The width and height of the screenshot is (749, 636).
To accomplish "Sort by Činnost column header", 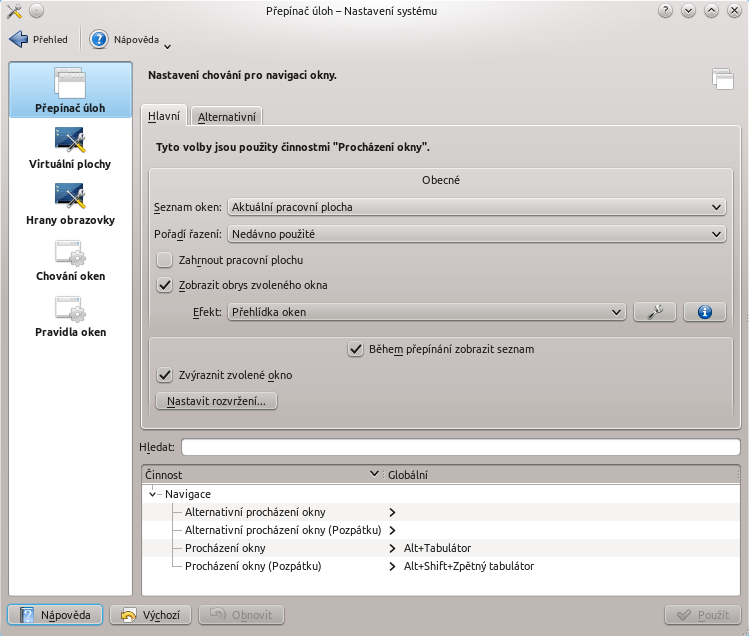I will coord(262,474).
